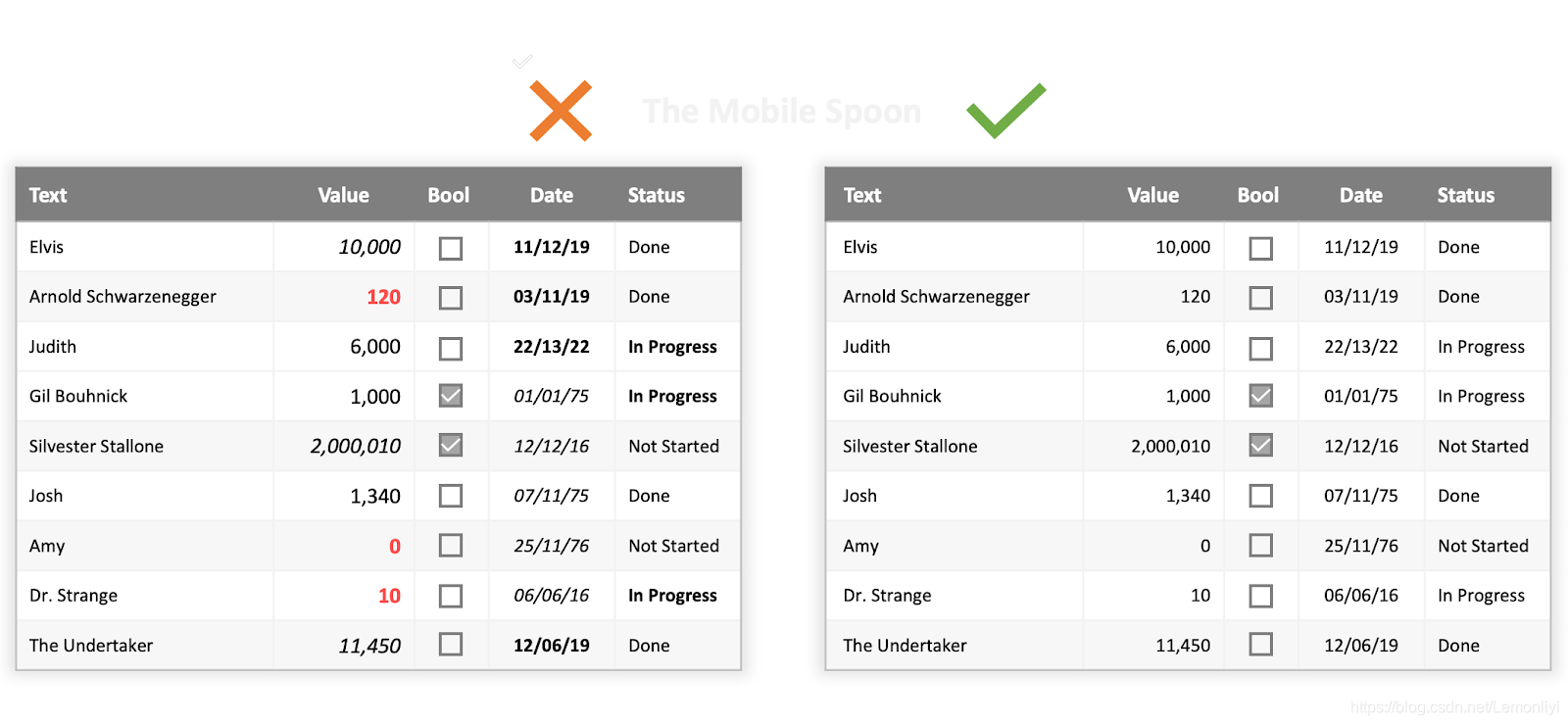
Task: Click the small faint gray checkmark icon
Action: tap(522, 61)
